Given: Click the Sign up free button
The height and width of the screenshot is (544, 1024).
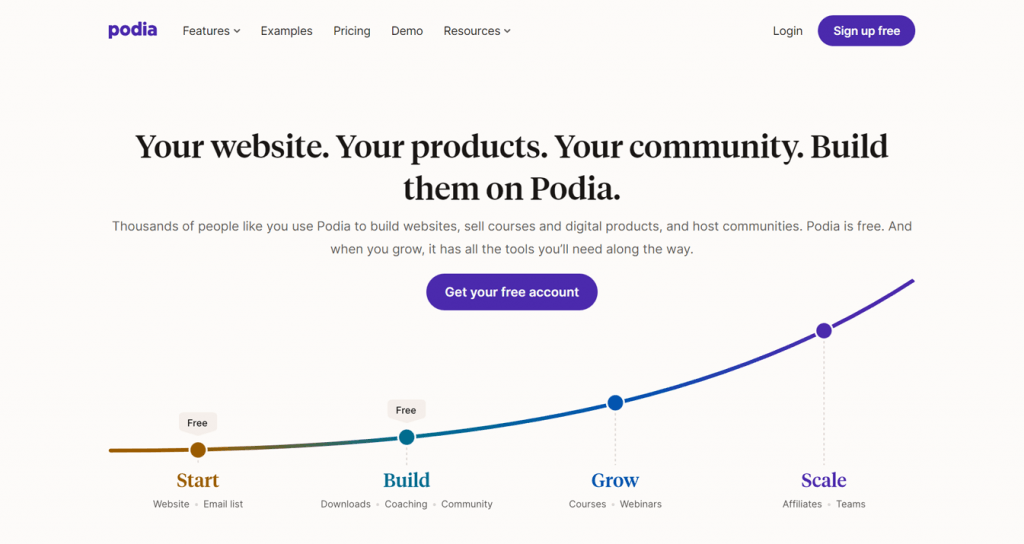Looking at the screenshot, I should [x=867, y=31].
